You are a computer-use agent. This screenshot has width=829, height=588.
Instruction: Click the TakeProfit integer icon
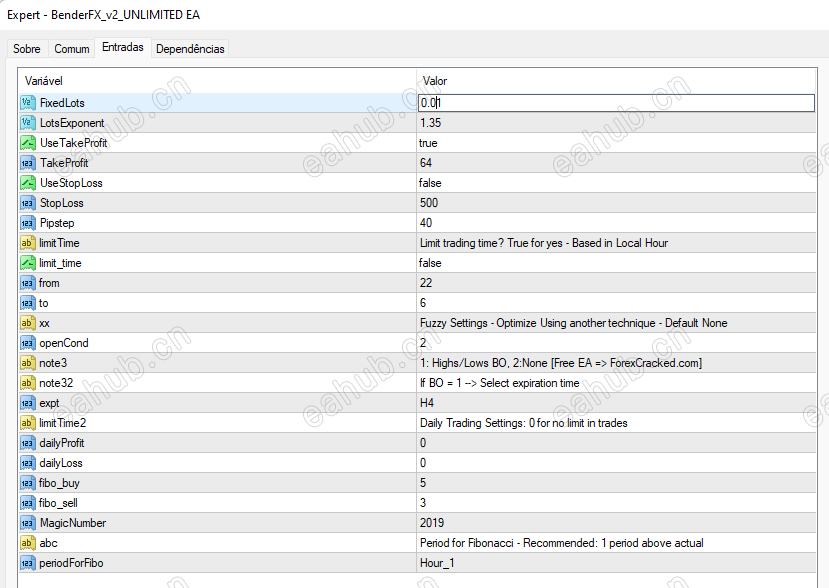pos(27,163)
